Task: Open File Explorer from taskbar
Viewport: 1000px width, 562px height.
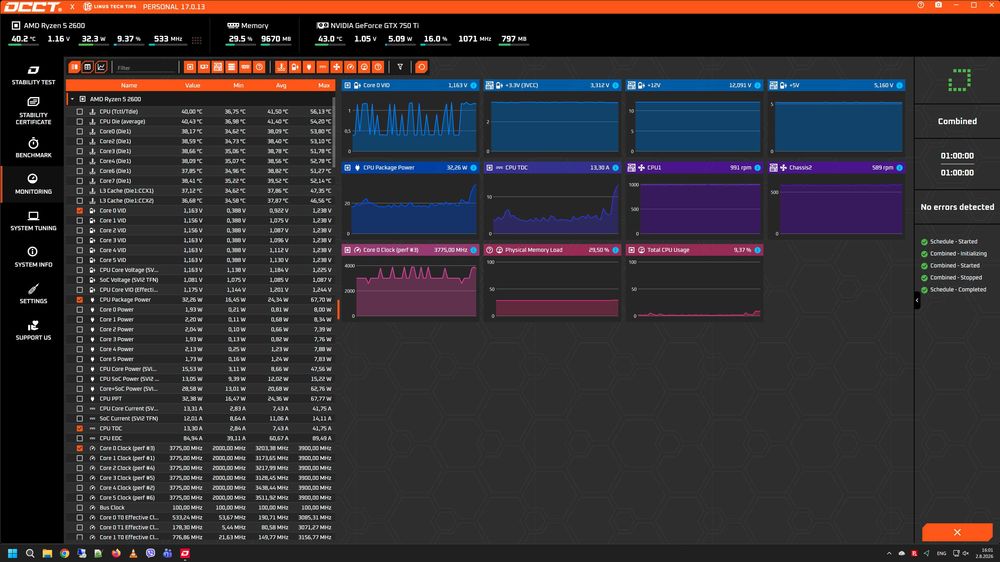Action: (x=47, y=553)
